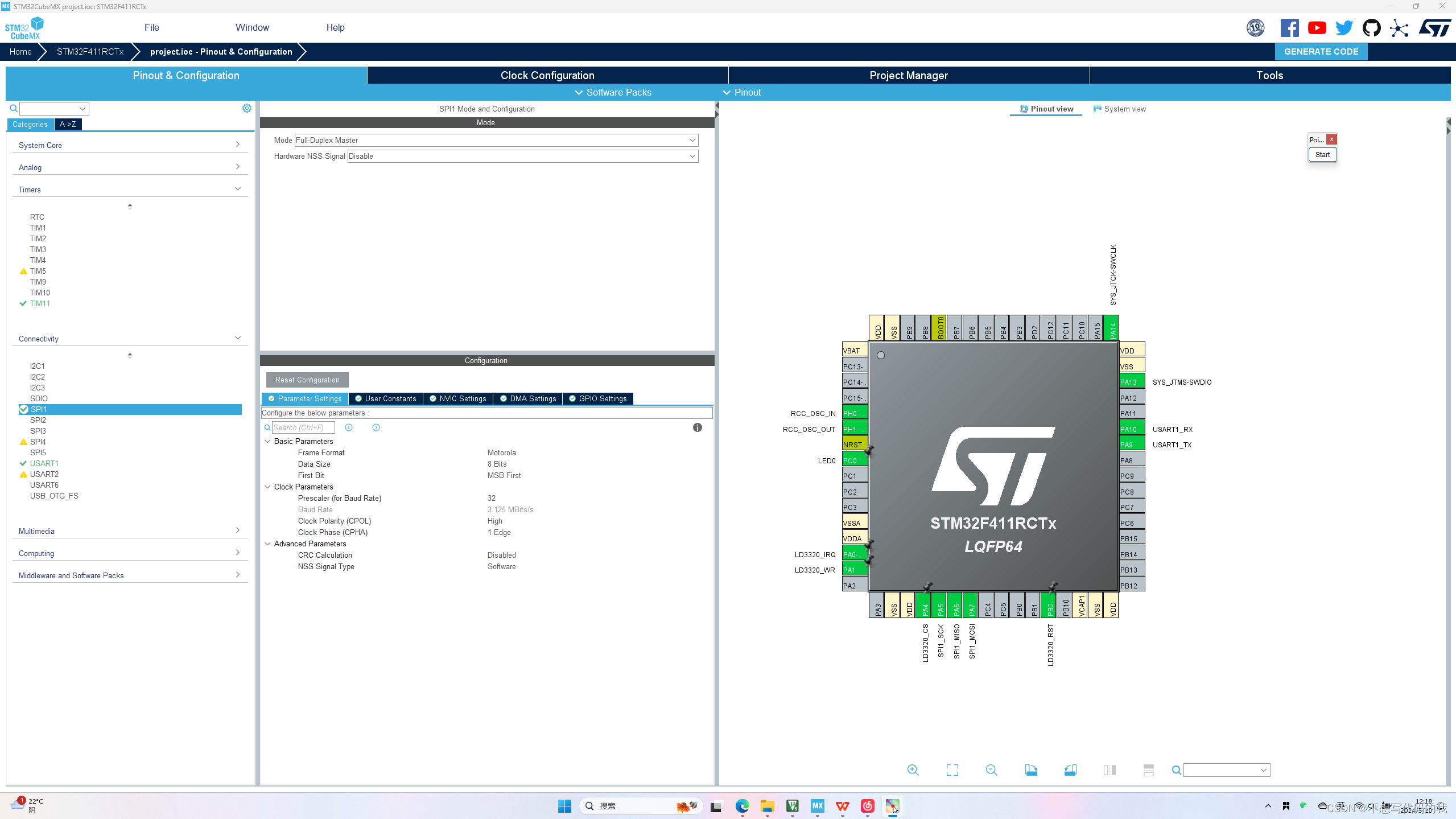Viewport: 1456px width, 819px height.
Task: Open the Mode dropdown Full-Duplex Master
Action: coord(496,140)
